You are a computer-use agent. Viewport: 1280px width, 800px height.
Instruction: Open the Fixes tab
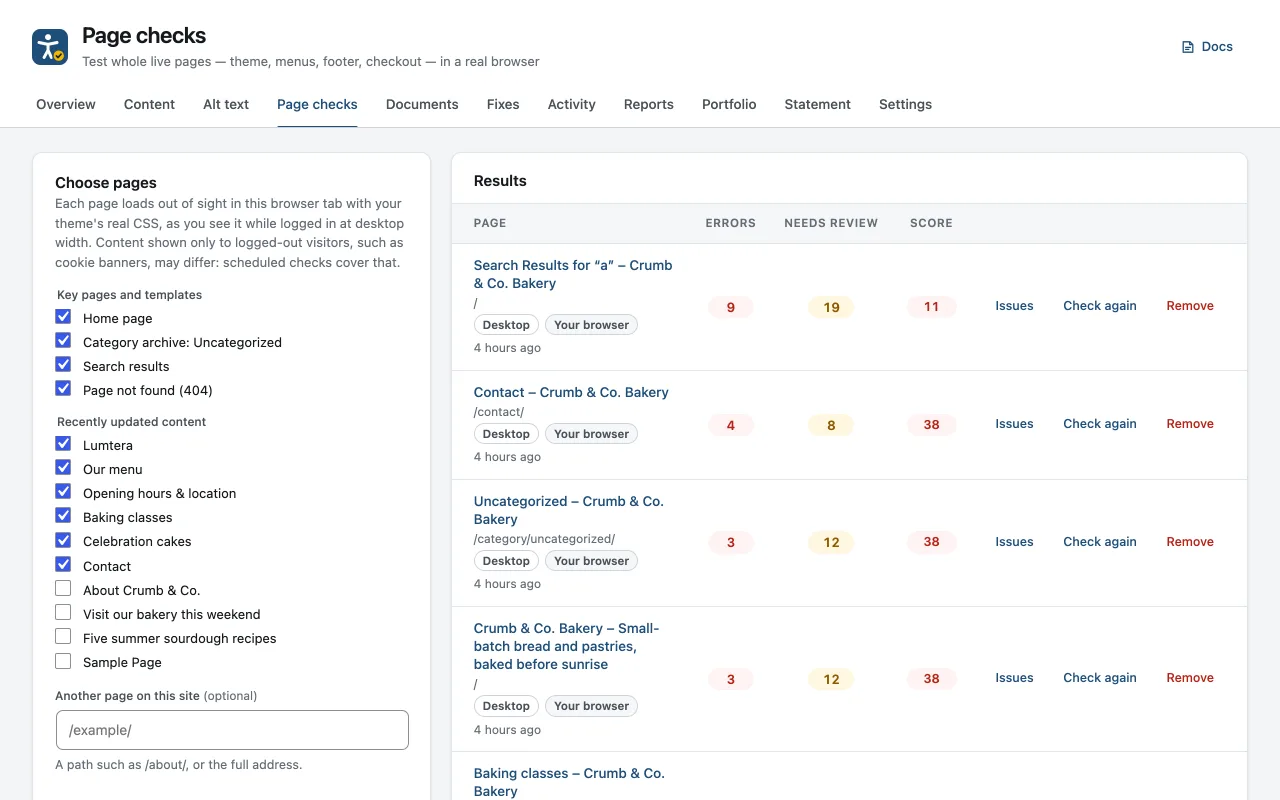point(503,104)
